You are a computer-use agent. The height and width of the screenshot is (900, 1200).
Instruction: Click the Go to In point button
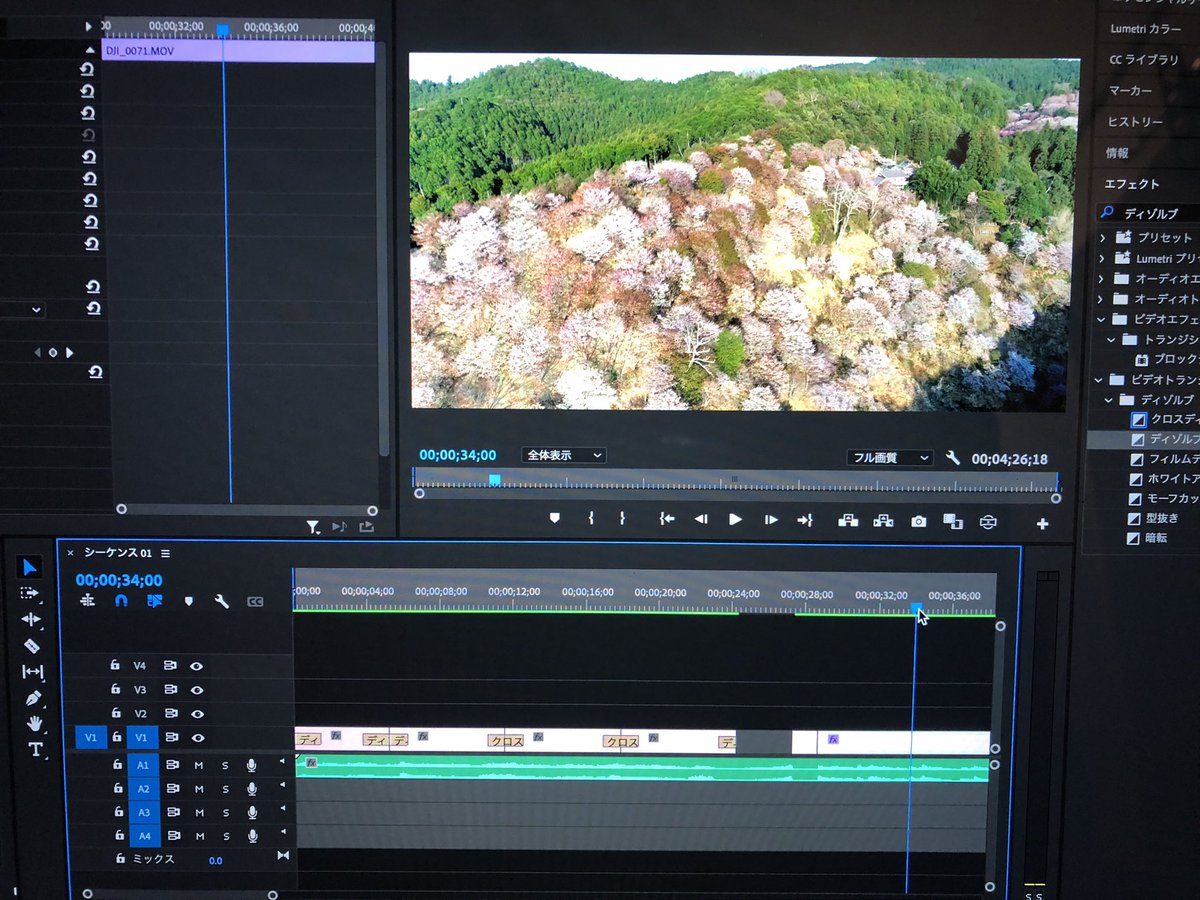(667, 519)
